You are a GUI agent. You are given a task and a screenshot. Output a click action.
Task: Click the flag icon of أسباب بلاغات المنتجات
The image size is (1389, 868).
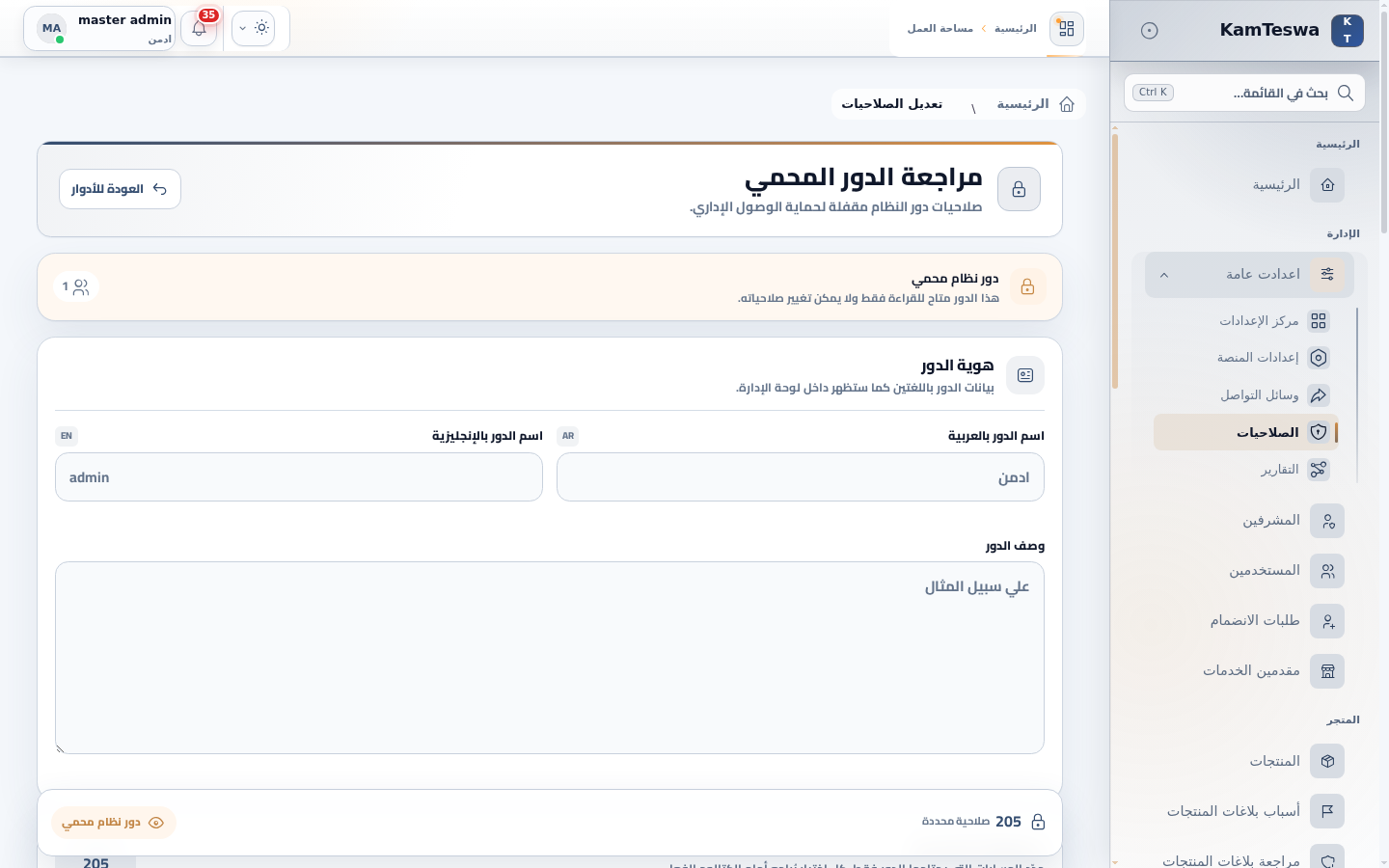(x=1327, y=811)
